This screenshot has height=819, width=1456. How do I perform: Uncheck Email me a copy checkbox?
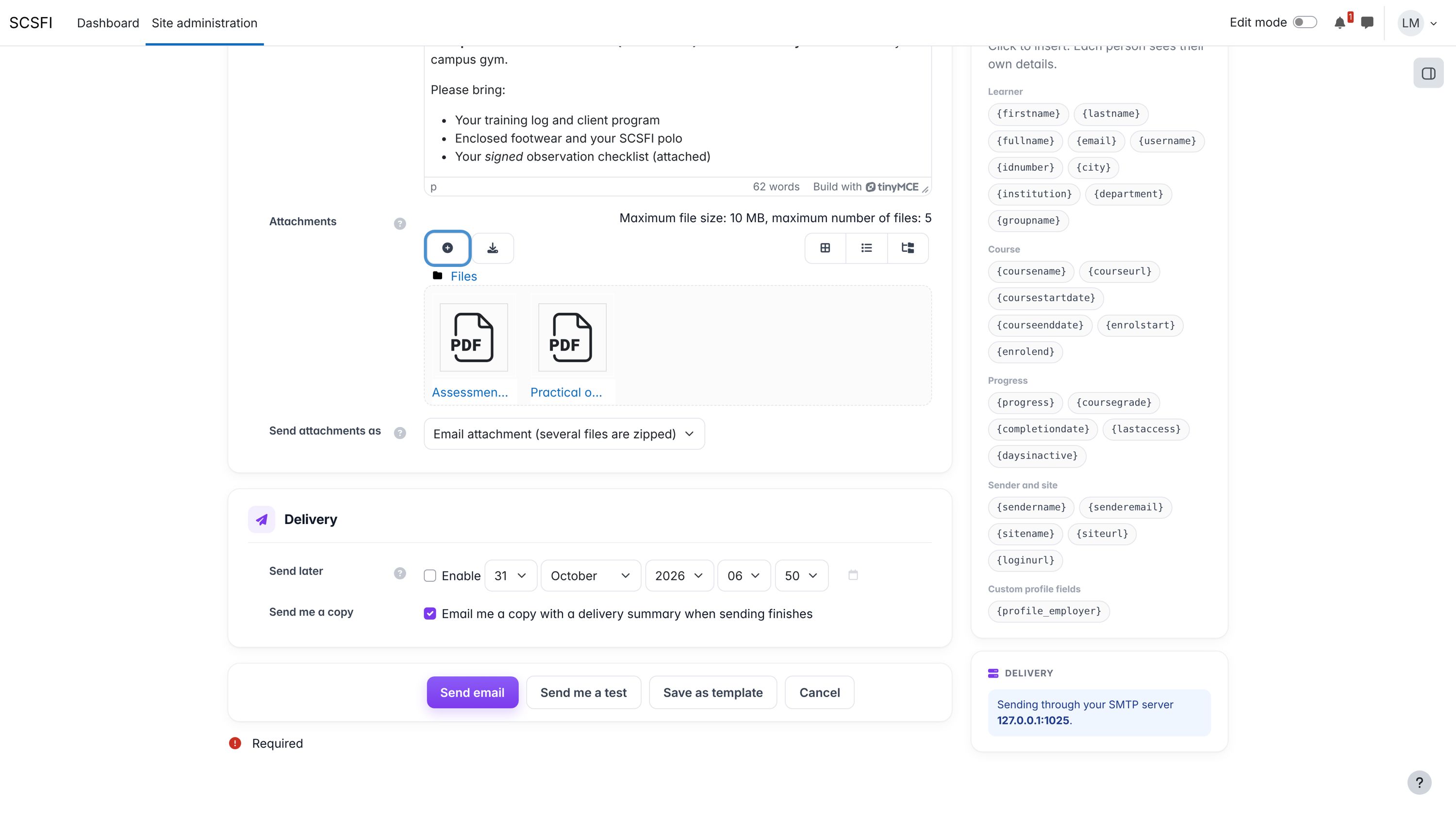tap(430, 614)
